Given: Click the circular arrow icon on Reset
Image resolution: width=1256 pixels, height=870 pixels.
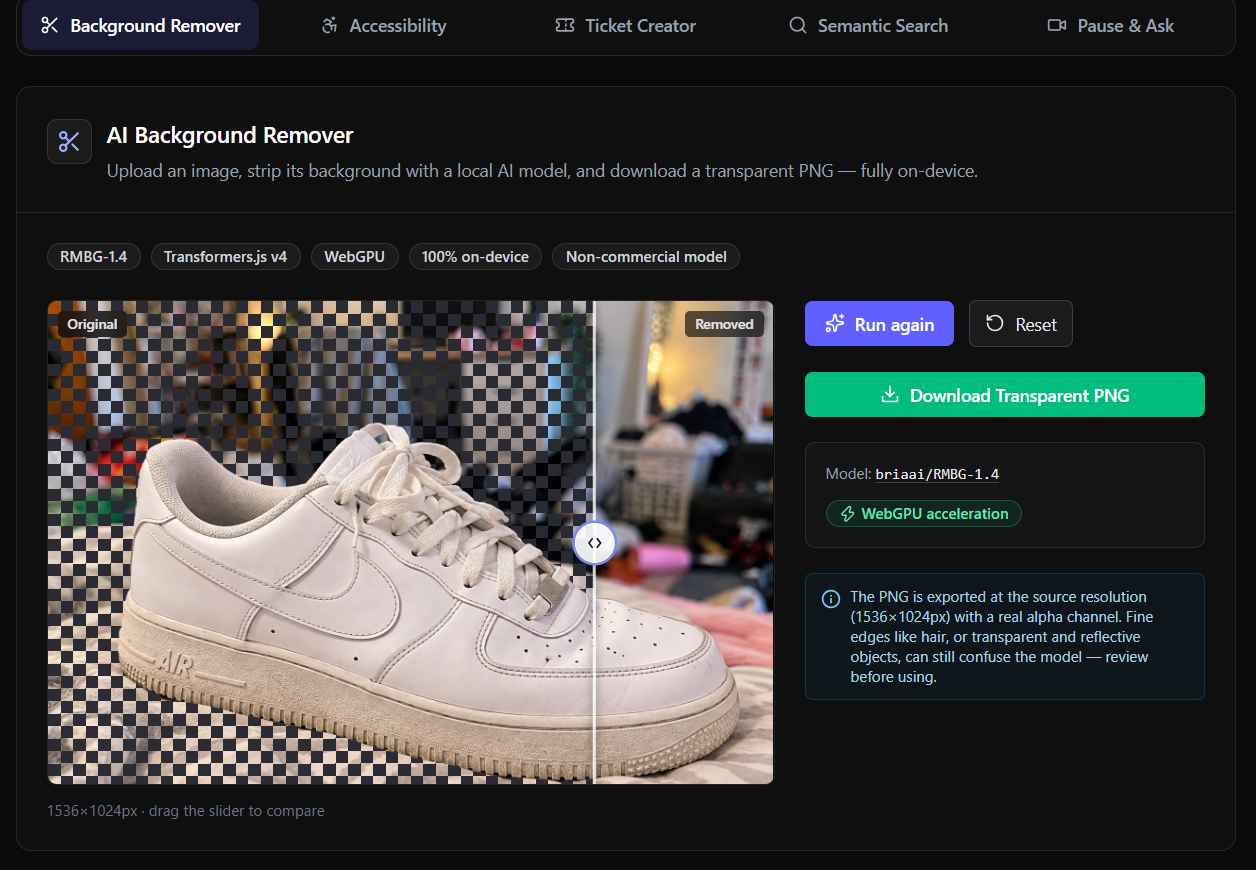Looking at the screenshot, I should pos(995,323).
